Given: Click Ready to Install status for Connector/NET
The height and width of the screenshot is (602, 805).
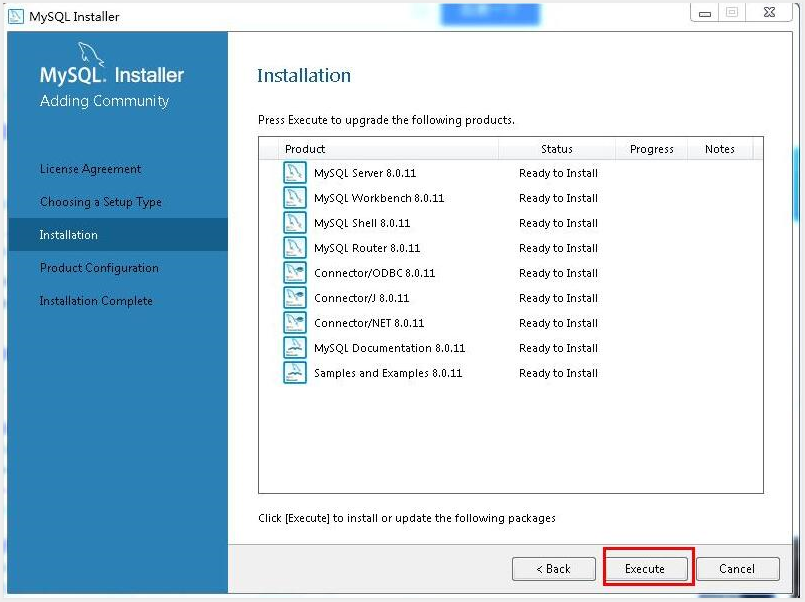Looking at the screenshot, I should click(x=559, y=323).
